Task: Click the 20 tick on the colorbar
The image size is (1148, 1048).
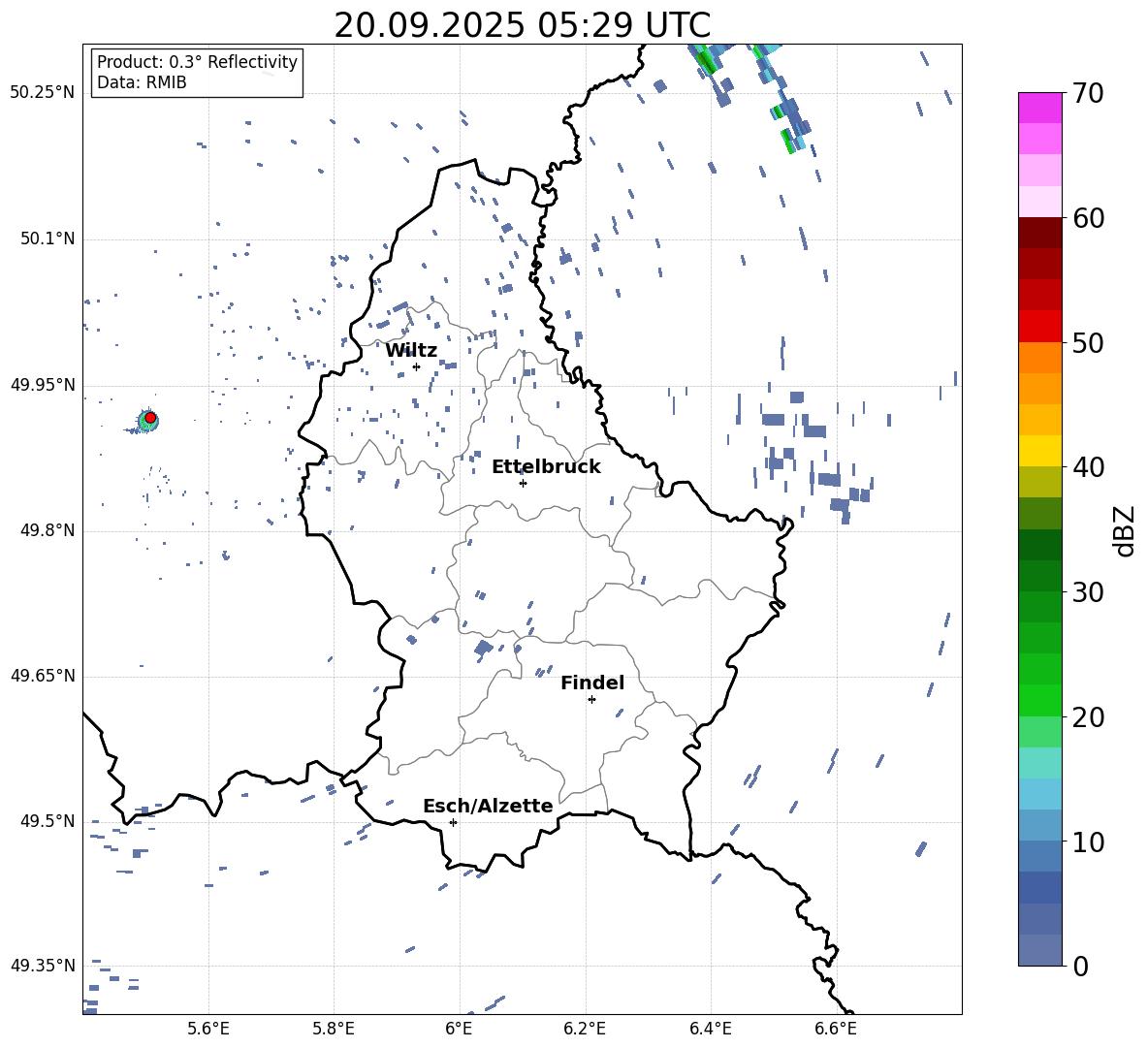Action: [x=1088, y=716]
